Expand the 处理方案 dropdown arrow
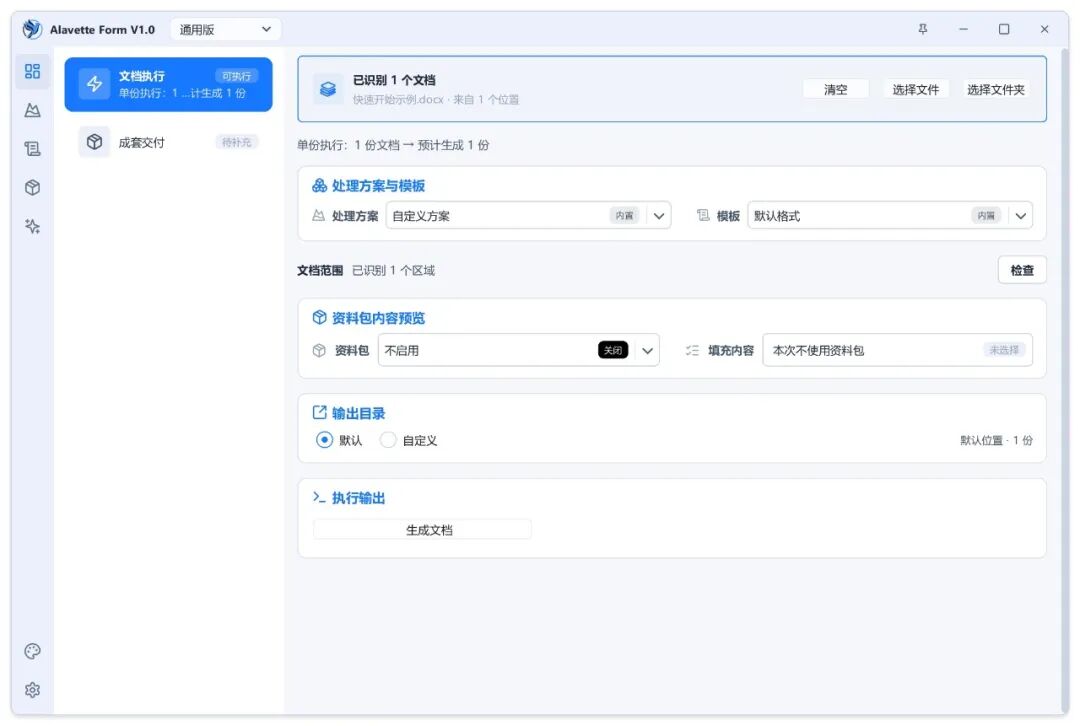Image resolution: width=1080 pixels, height=726 pixels. (658, 216)
